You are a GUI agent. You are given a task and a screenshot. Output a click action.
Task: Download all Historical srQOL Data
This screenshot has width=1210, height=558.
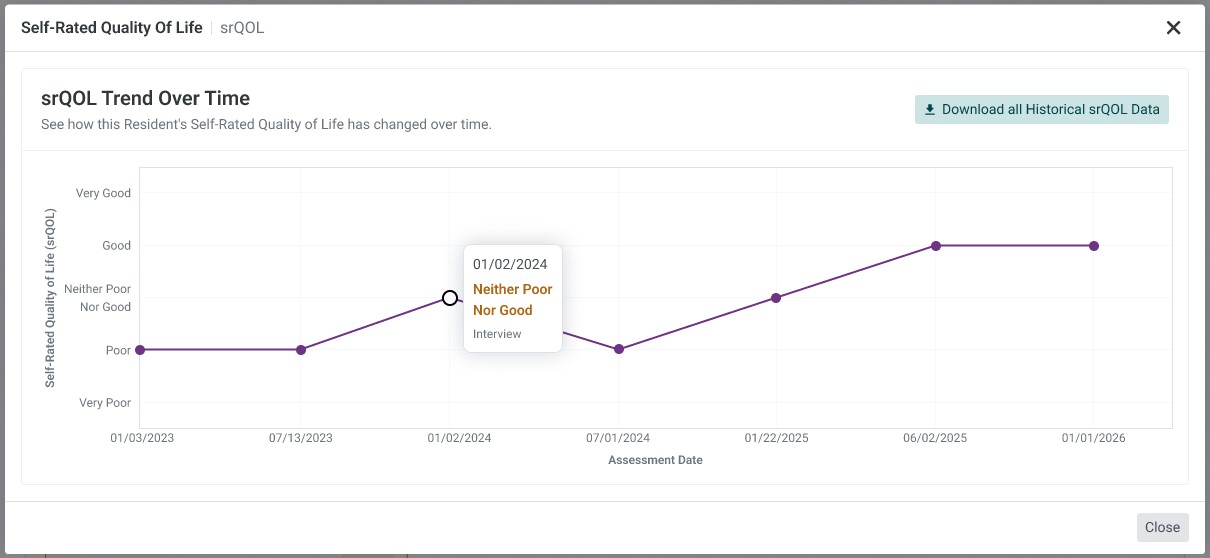pos(1042,110)
